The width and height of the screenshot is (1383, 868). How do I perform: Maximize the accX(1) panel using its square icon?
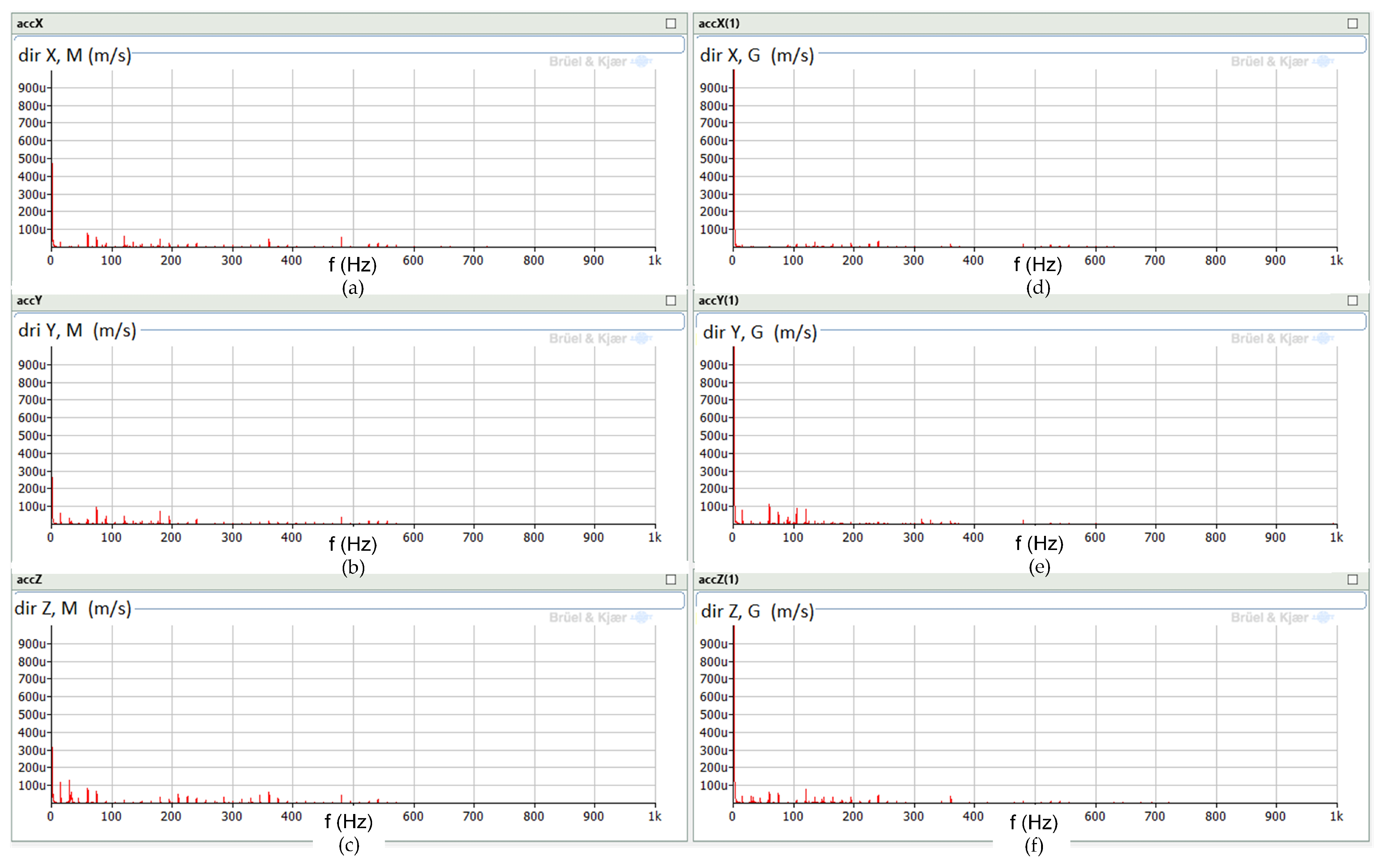pos(1352,23)
